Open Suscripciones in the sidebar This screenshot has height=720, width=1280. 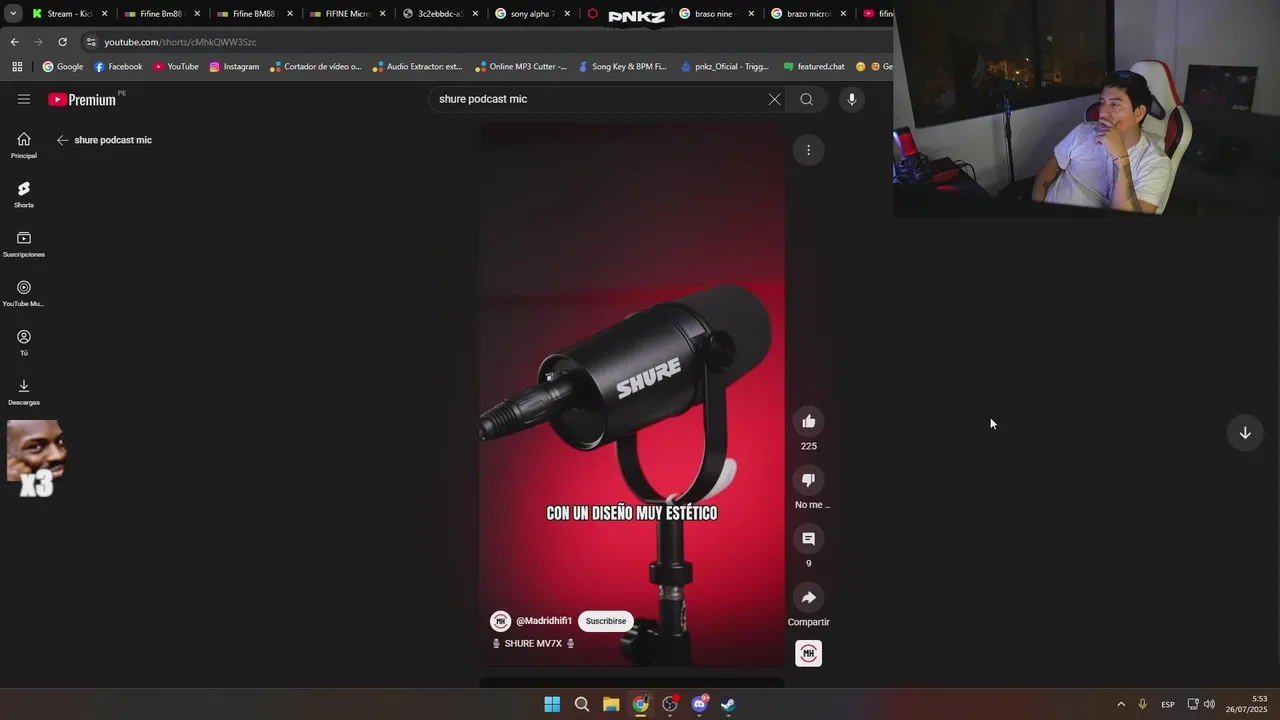click(x=24, y=244)
